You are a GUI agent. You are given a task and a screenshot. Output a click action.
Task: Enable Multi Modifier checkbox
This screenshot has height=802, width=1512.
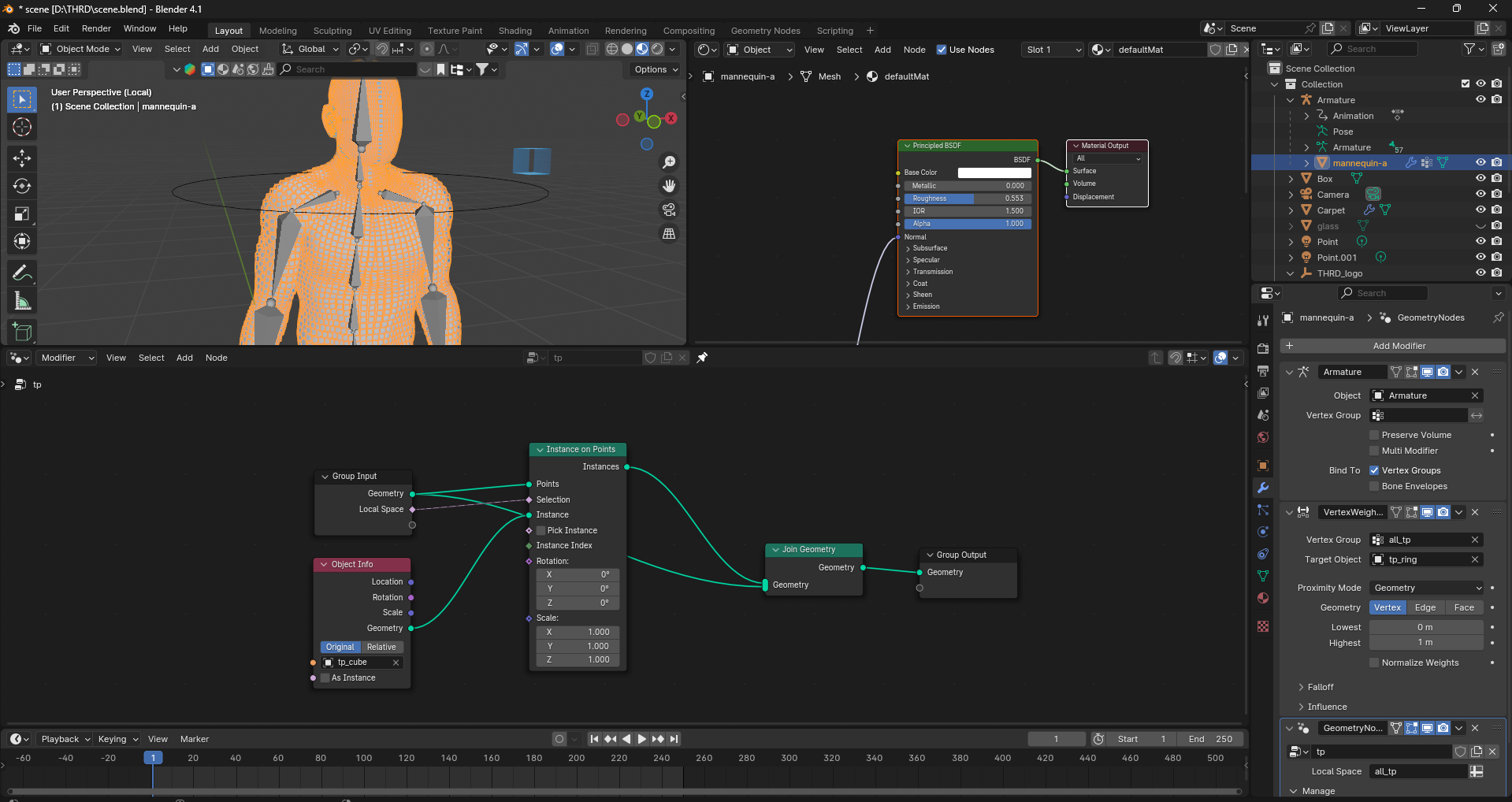[1374, 451]
